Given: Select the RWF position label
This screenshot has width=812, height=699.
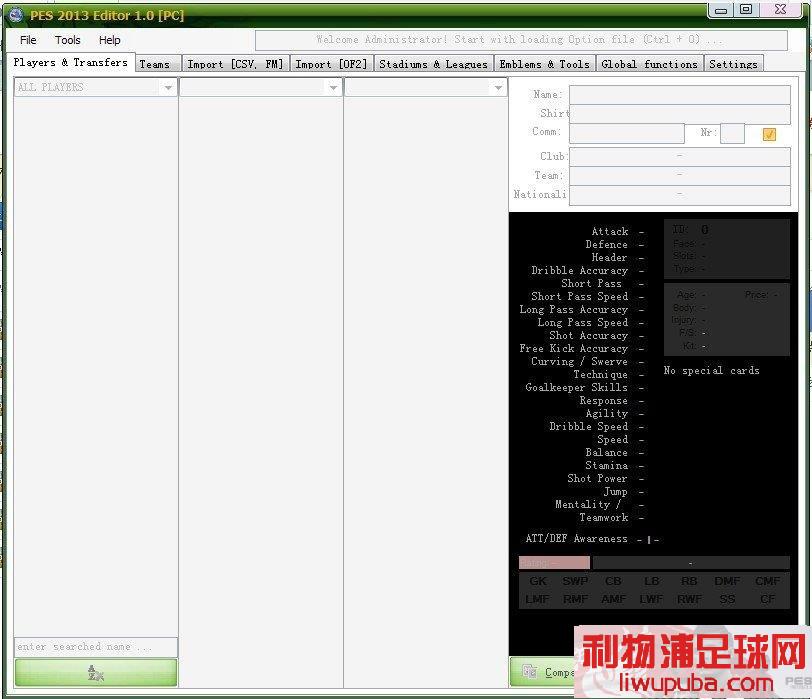Looking at the screenshot, I should click(x=689, y=599).
